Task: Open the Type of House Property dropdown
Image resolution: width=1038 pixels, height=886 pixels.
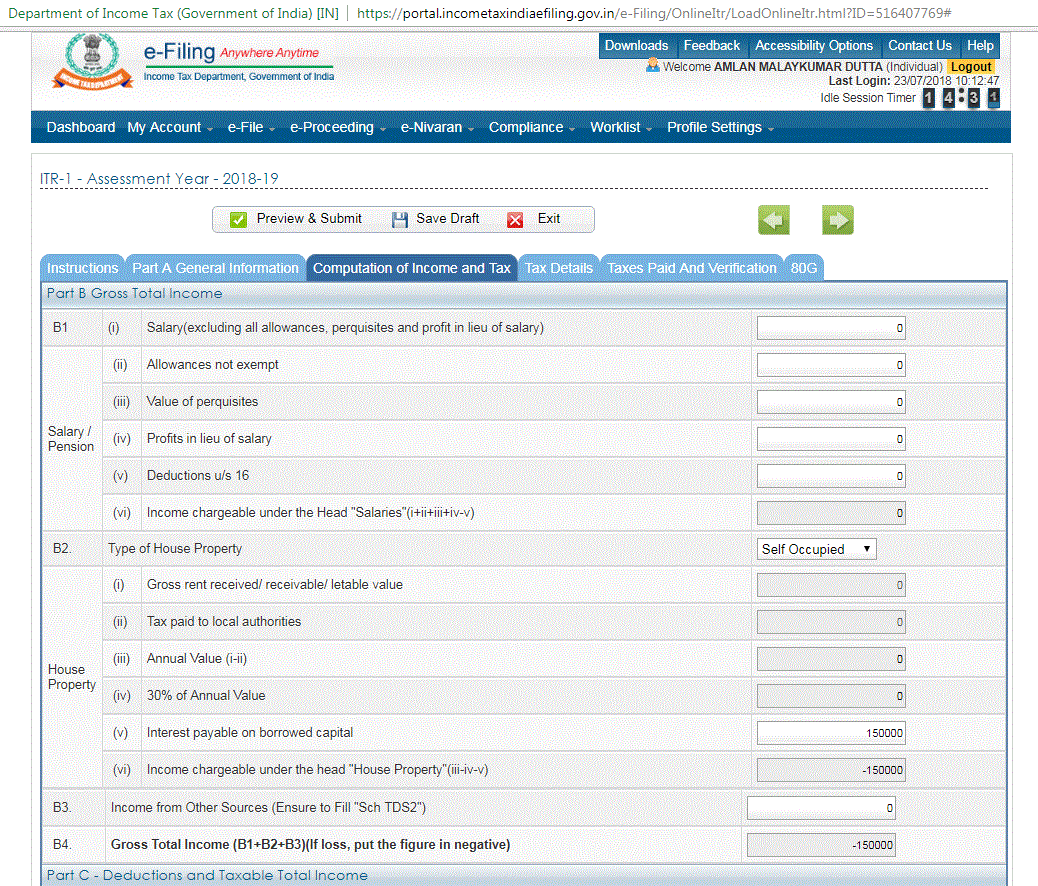Action: point(816,549)
